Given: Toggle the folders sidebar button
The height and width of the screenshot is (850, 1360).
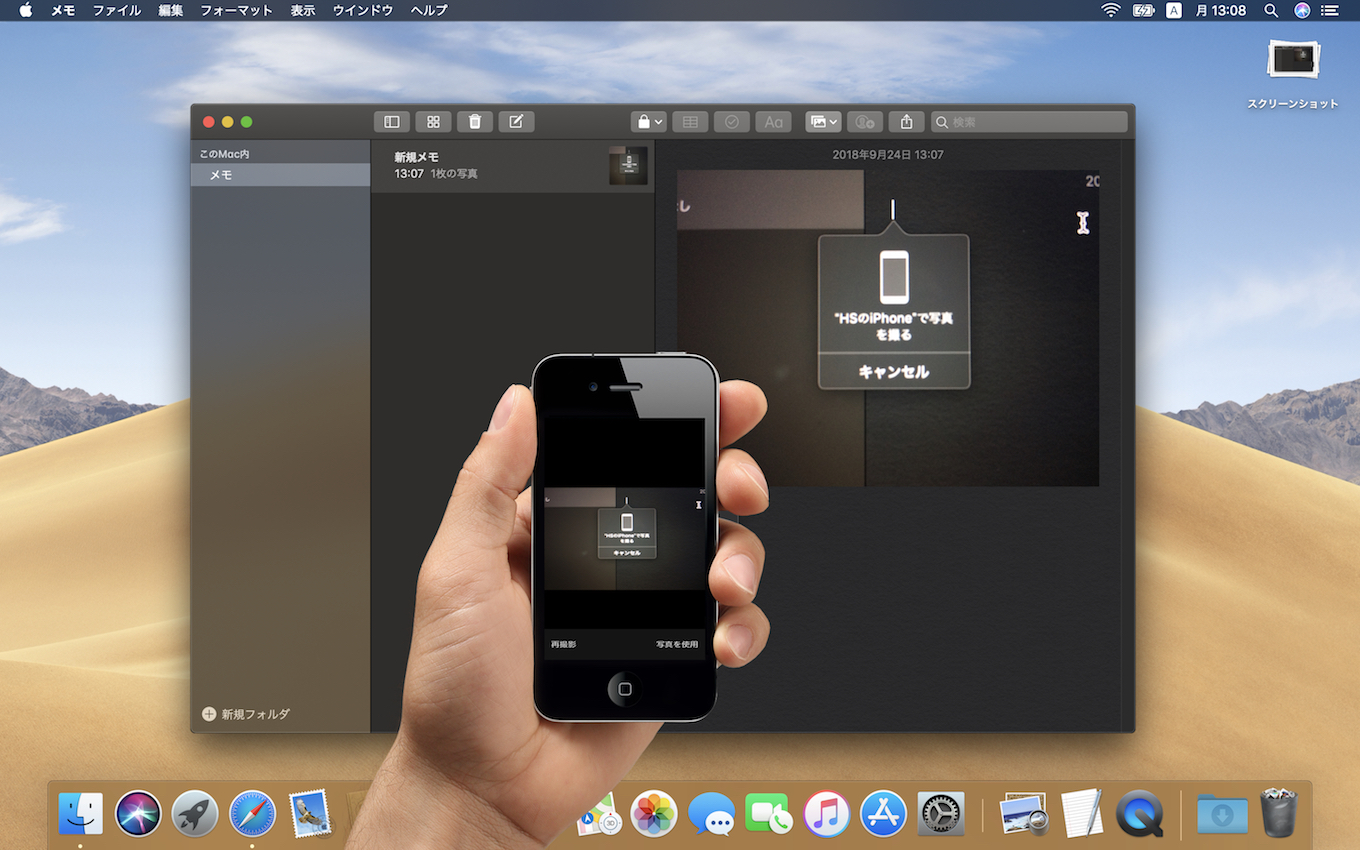Looking at the screenshot, I should point(392,122).
